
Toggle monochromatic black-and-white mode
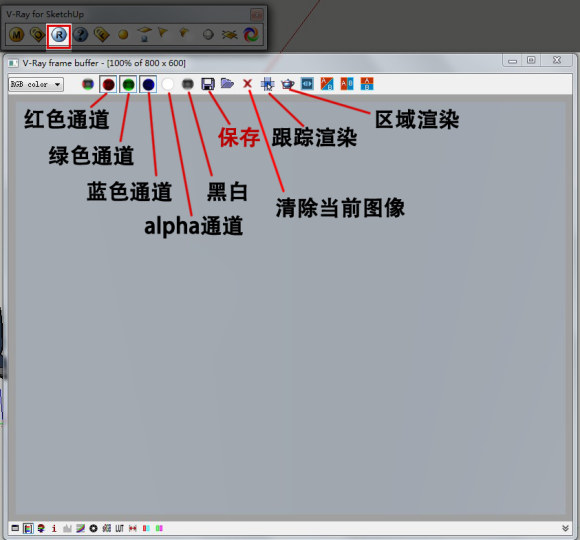[x=188, y=84]
